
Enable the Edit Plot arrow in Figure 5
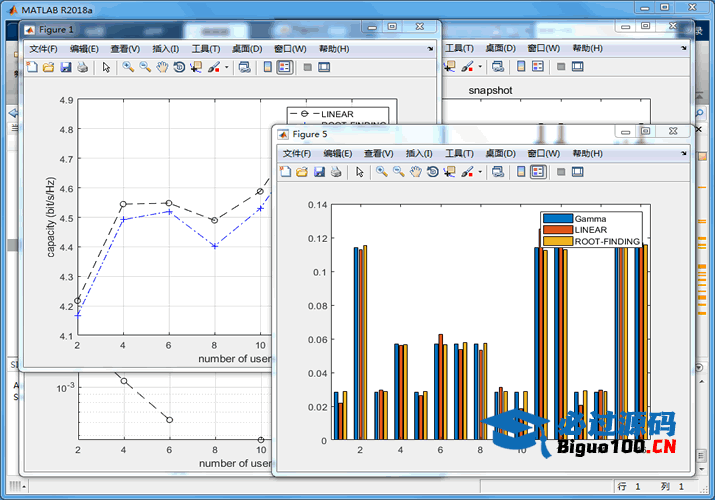tap(360, 172)
